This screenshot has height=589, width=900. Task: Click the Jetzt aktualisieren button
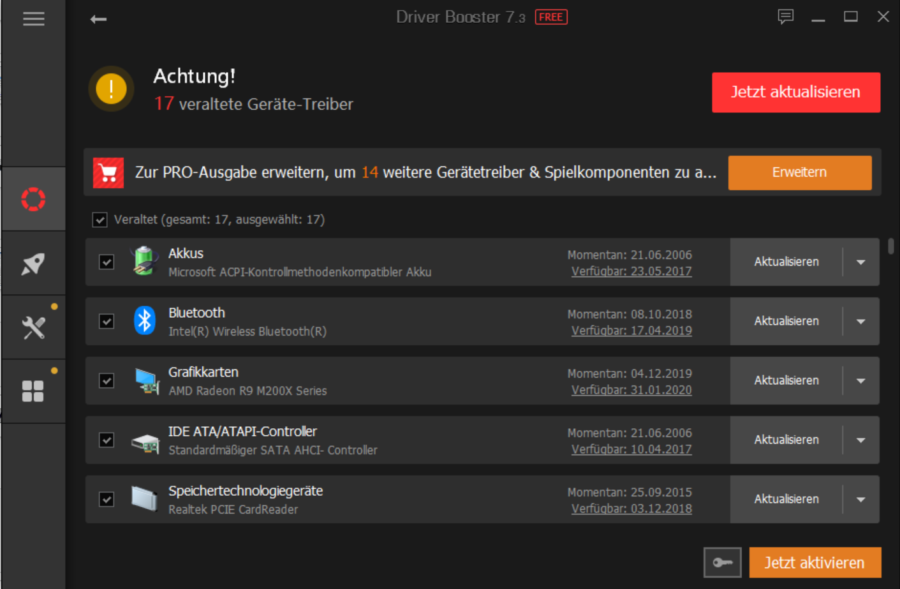[795, 91]
